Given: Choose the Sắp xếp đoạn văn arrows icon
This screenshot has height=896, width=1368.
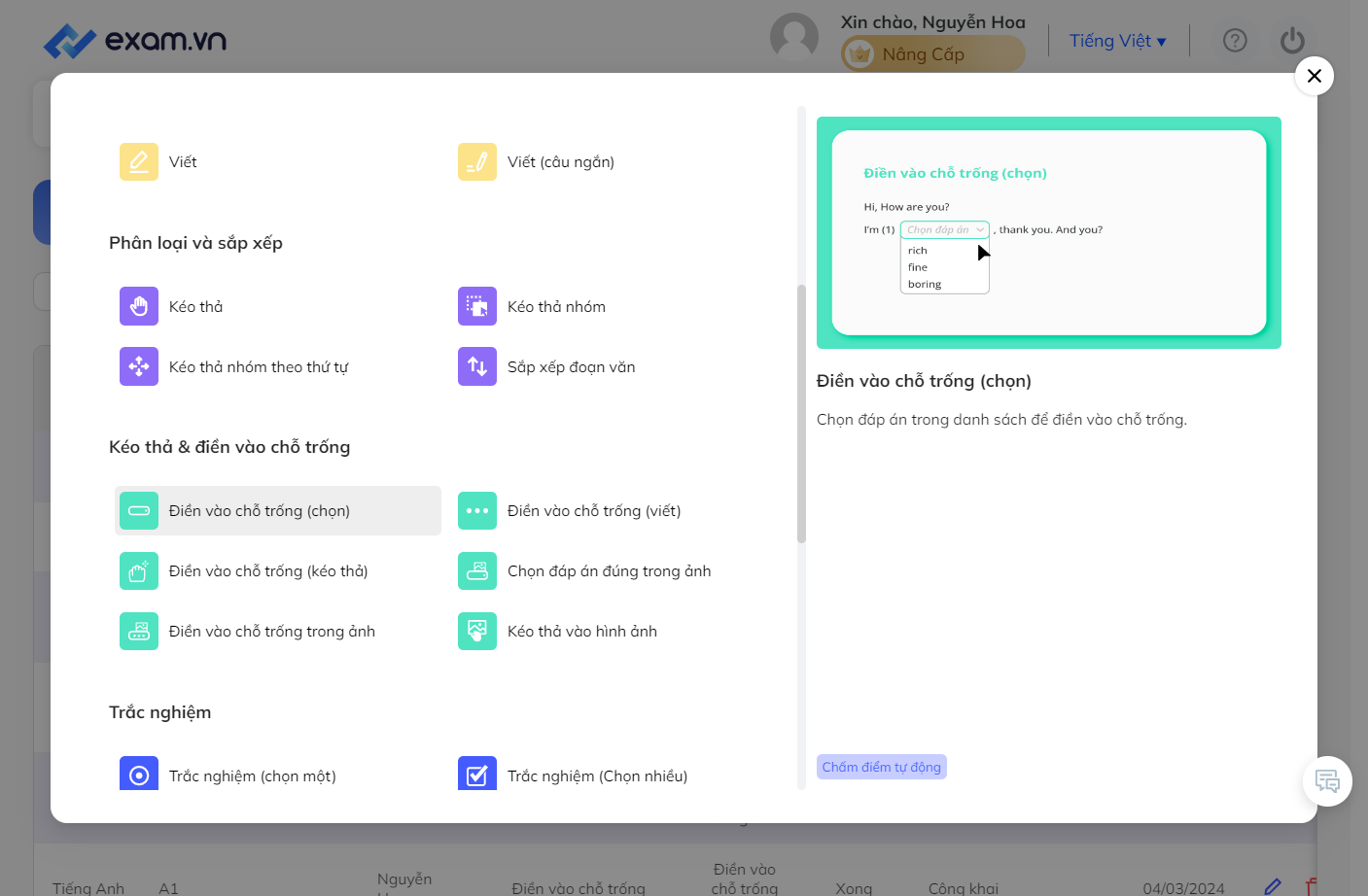Looking at the screenshot, I should [477, 367].
